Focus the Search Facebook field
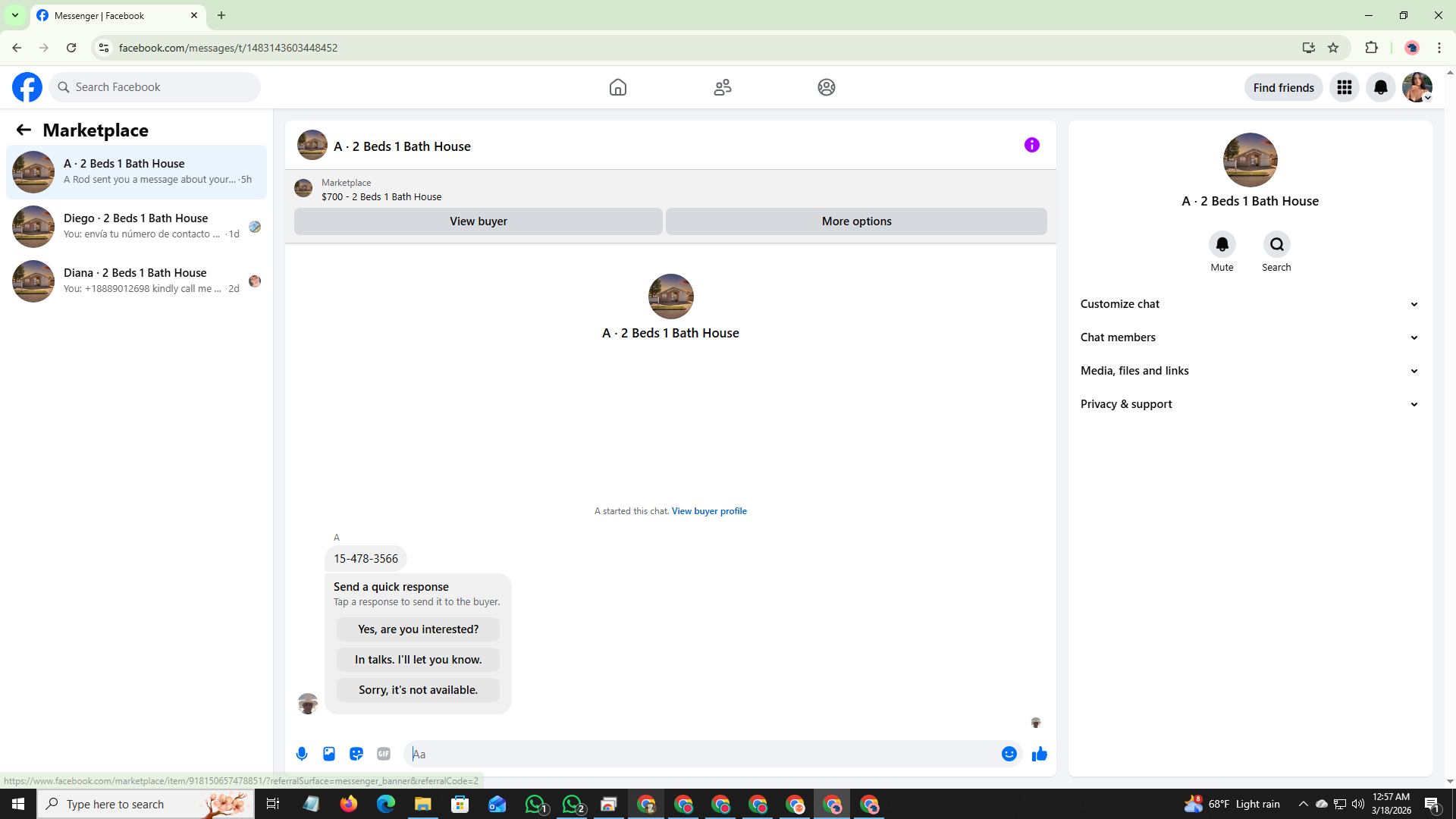The height and width of the screenshot is (819, 1456). click(155, 87)
